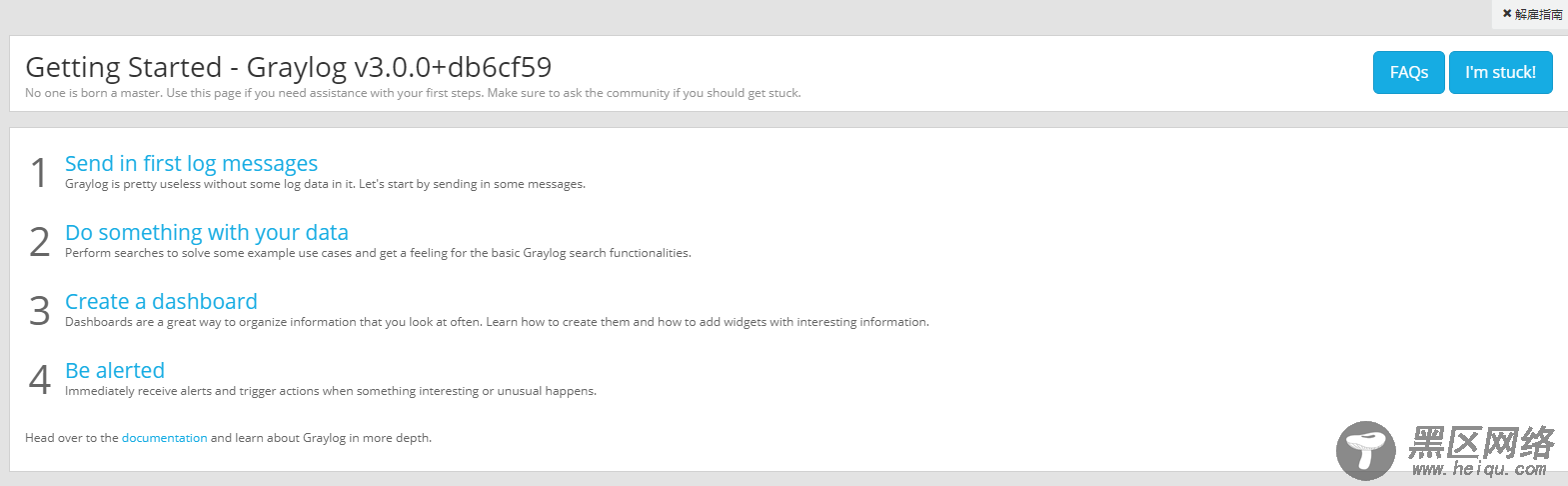Click the Getting Started - Graylog page heading
Viewport: 1568px width, 486px height.
288,67
